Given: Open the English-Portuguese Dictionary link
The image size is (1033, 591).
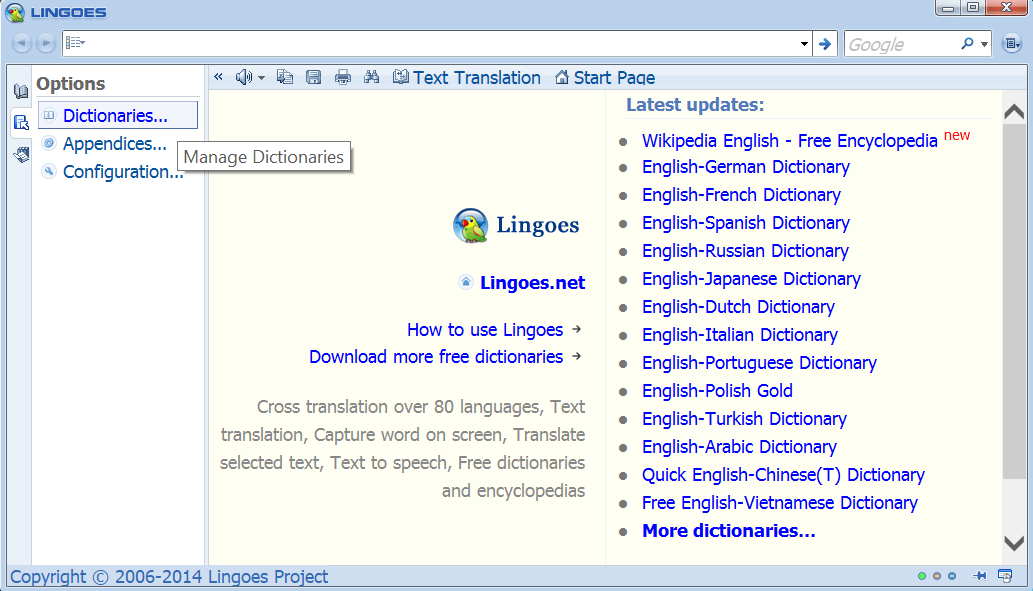Looking at the screenshot, I should (x=760, y=363).
